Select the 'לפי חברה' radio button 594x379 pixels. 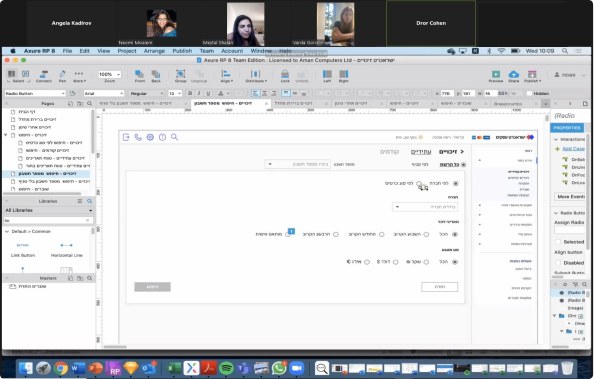(x=456, y=183)
